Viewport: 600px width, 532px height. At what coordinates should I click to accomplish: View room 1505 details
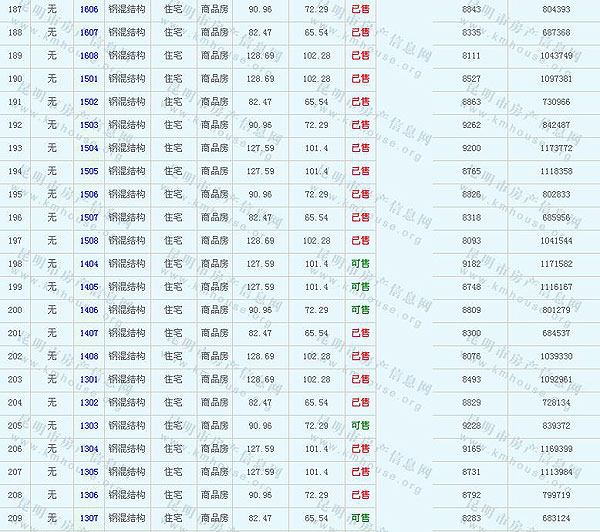coord(89,171)
